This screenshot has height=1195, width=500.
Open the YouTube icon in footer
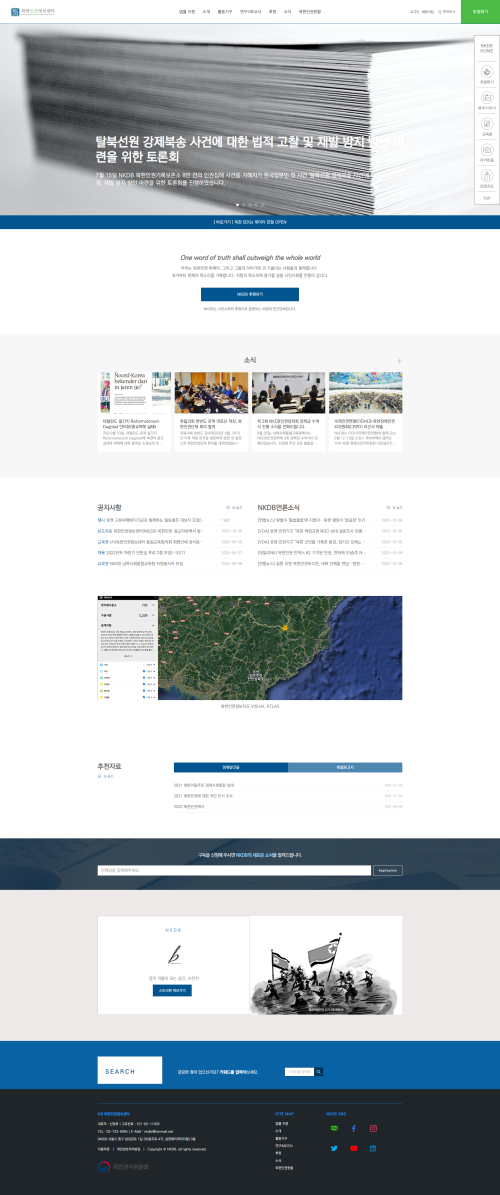pyautogui.click(x=354, y=1148)
